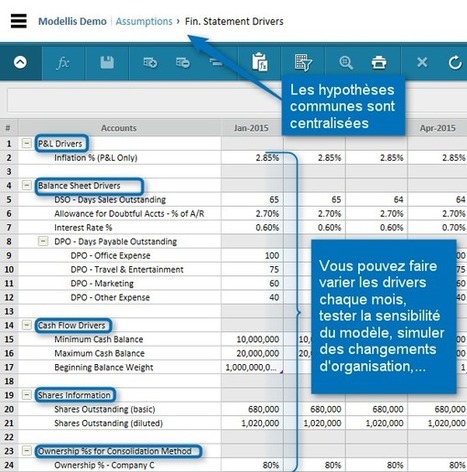Select the Beginning Balance Weight row label
The height and width of the screenshot is (472, 467).
click(104, 367)
